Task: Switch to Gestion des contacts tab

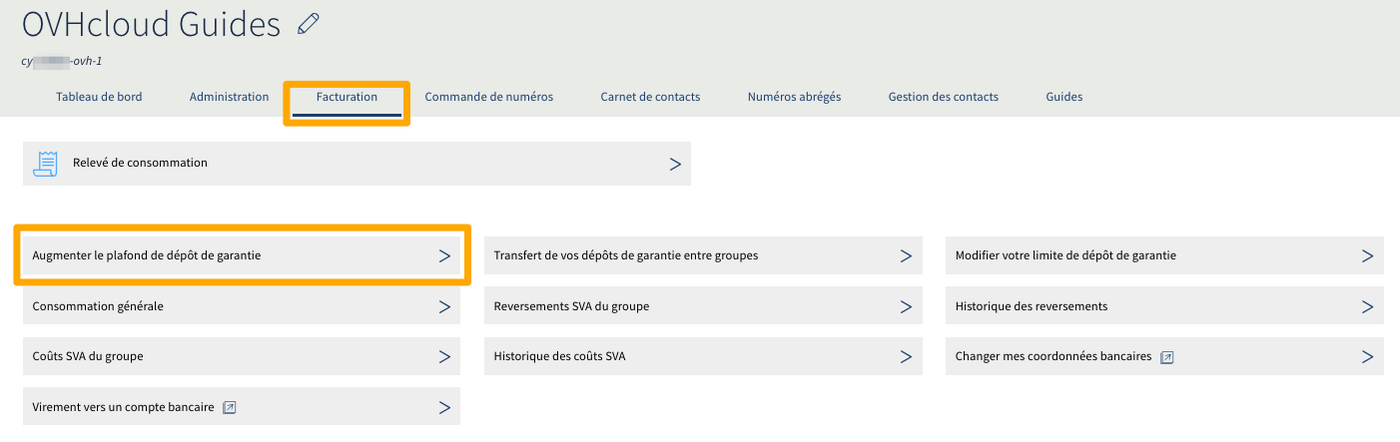Action: [943, 97]
